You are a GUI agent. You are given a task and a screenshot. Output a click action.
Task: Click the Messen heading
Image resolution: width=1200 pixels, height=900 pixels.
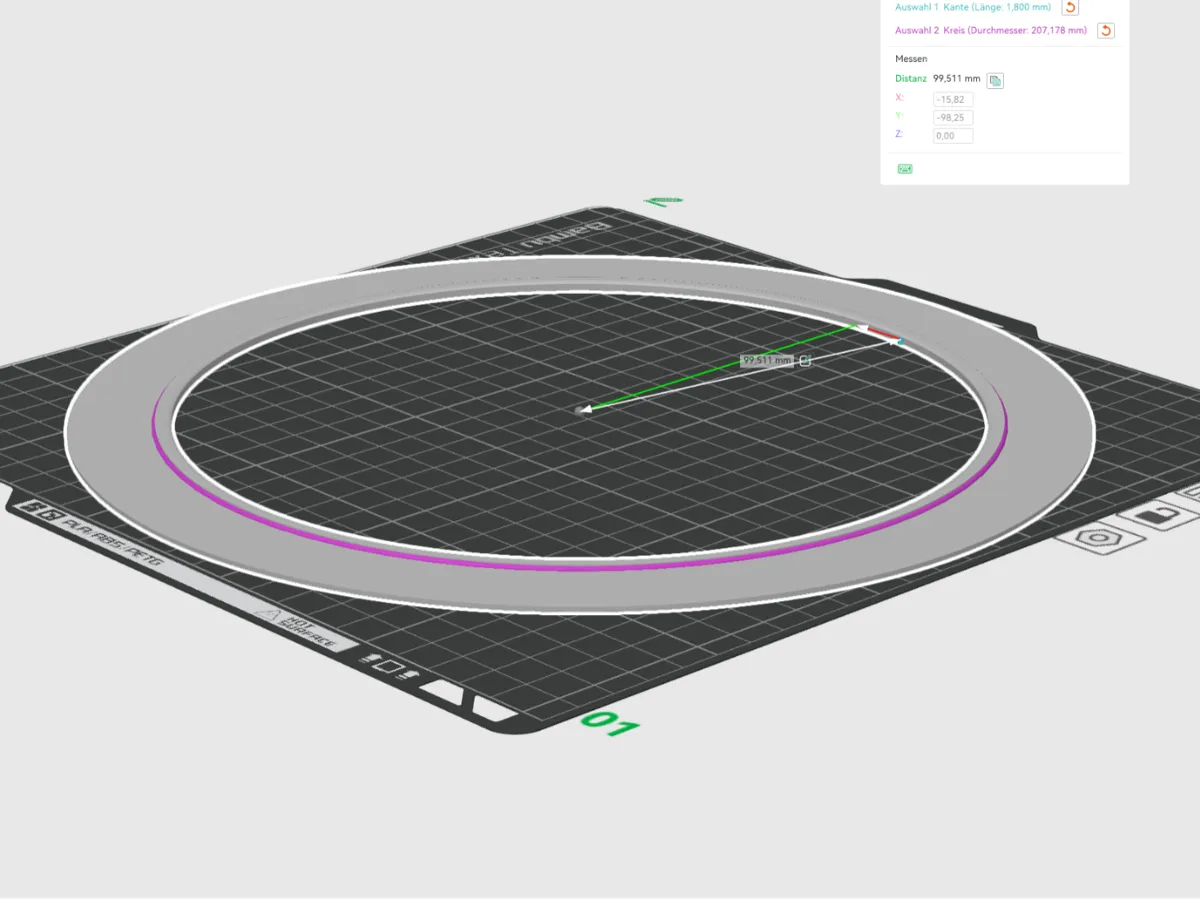point(911,59)
